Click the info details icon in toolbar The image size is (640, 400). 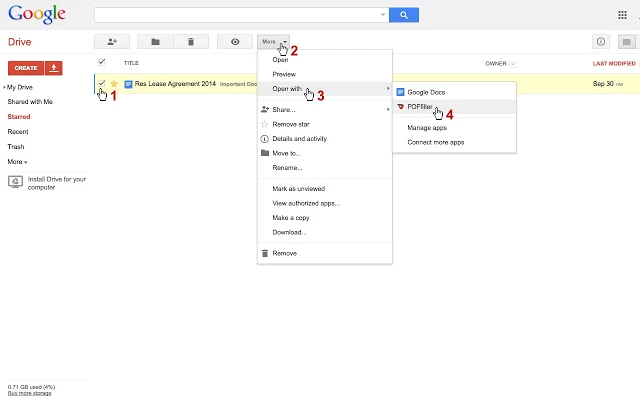601,42
